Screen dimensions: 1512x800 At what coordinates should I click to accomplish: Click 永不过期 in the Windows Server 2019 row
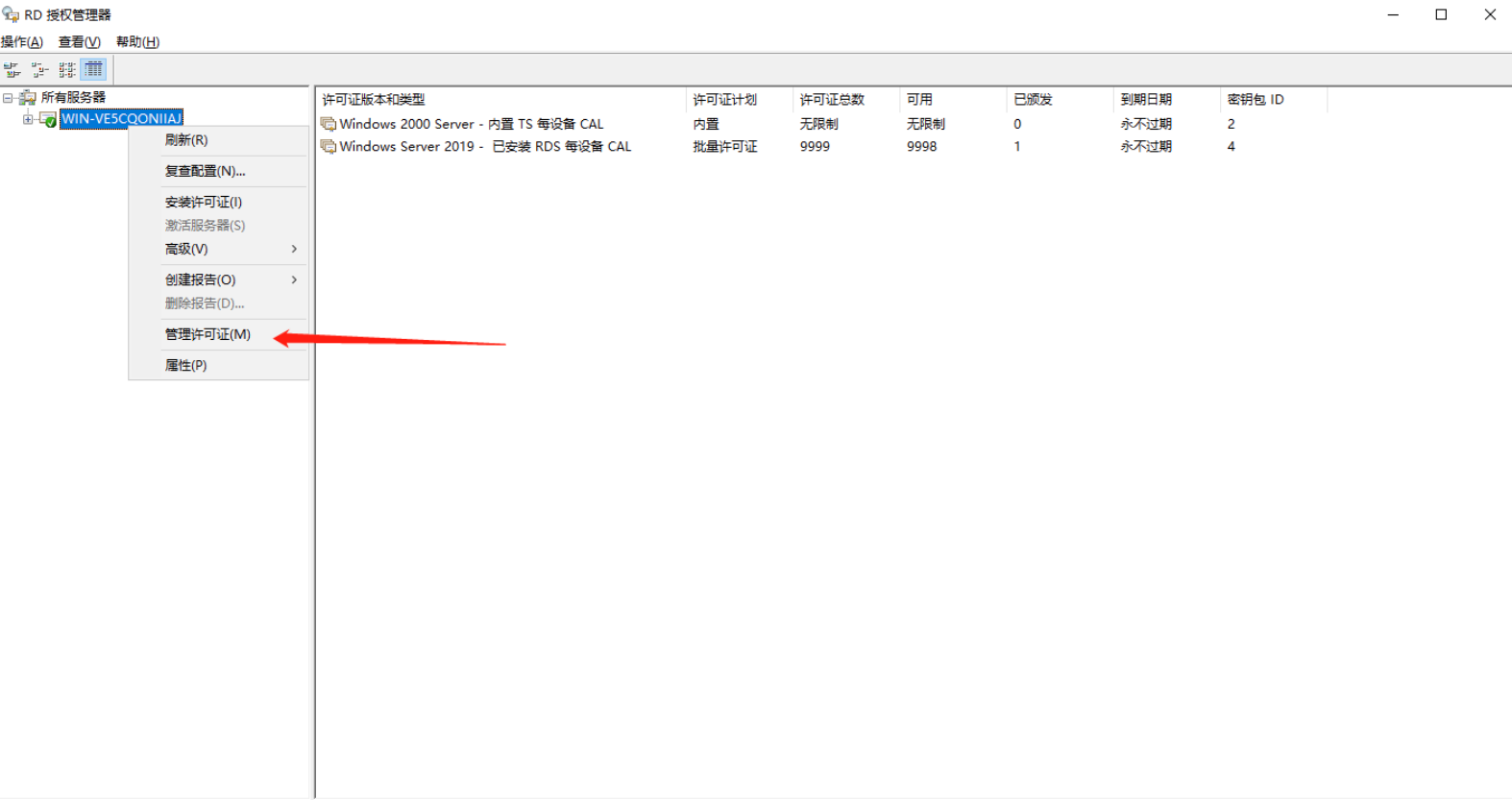pyautogui.click(x=1146, y=147)
